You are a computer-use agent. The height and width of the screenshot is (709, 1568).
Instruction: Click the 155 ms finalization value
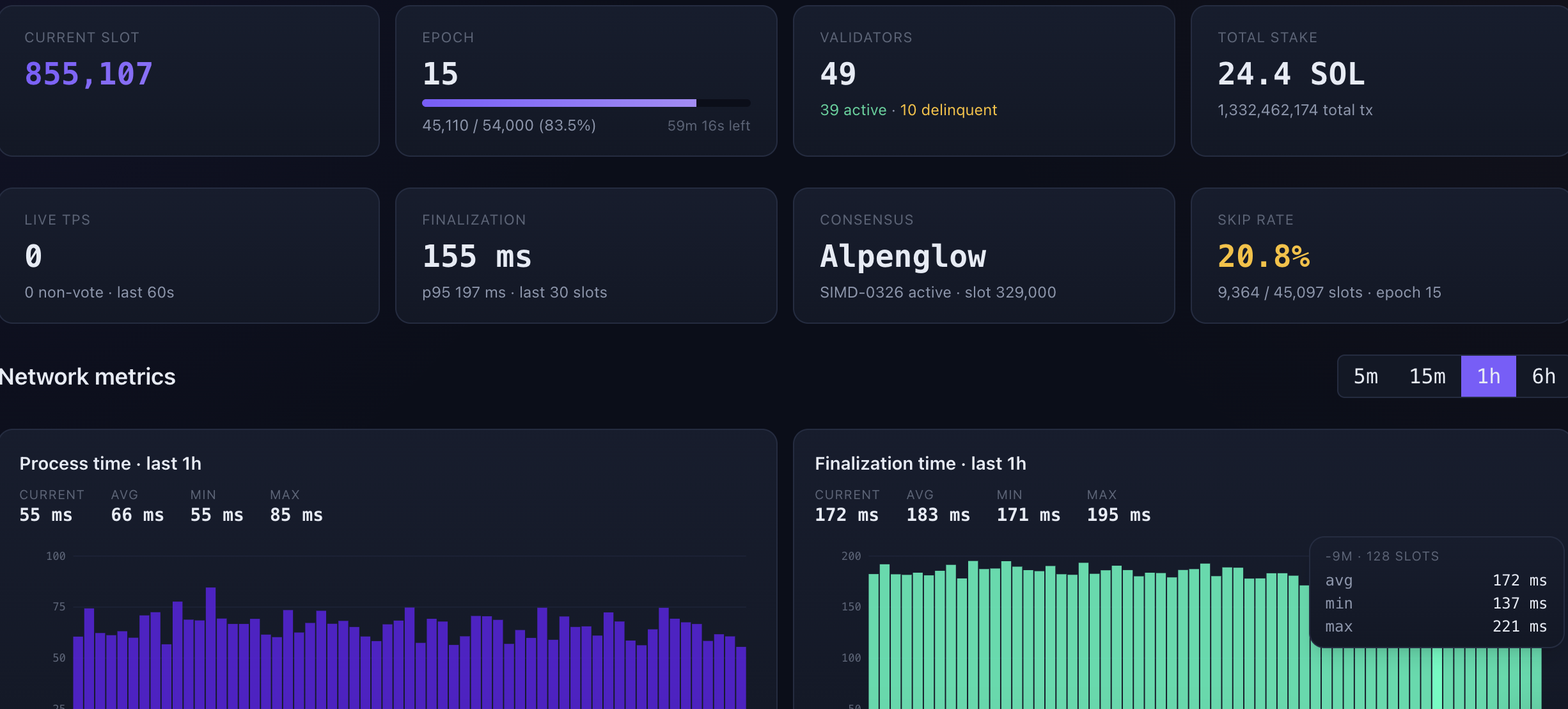(x=477, y=257)
